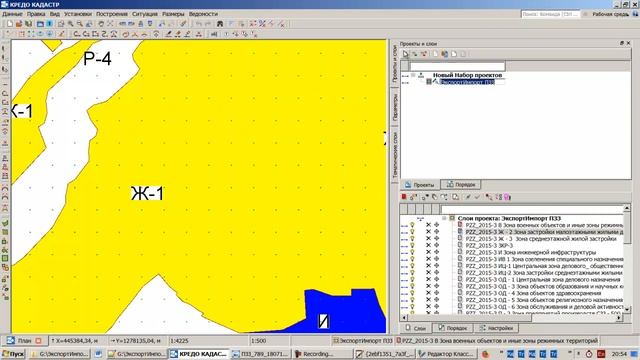Open Ведомости menu
The width and height of the screenshot is (640, 360).
point(203,14)
